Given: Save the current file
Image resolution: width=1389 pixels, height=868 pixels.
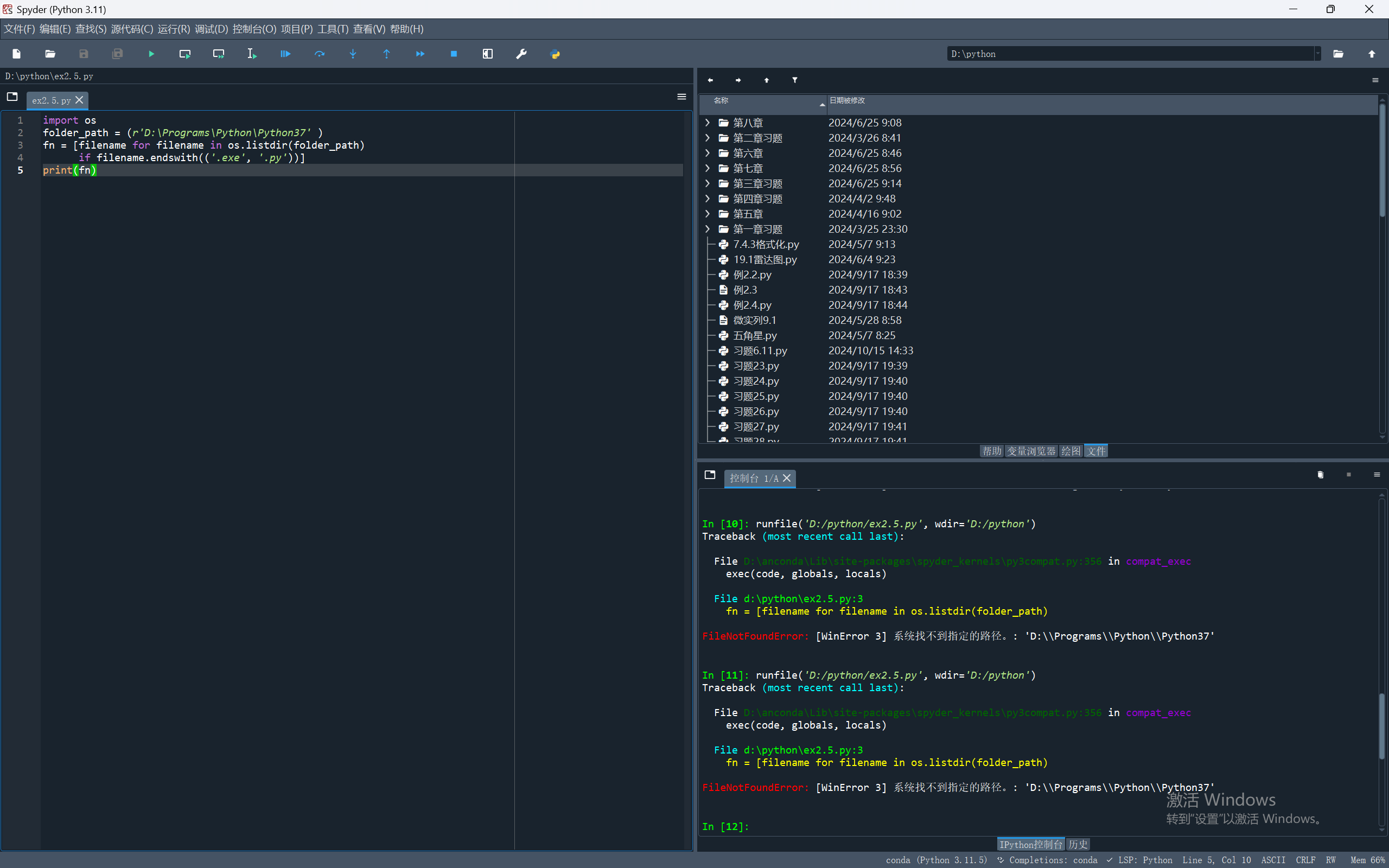Looking at the screenshot, I should [x=84, y=54].
